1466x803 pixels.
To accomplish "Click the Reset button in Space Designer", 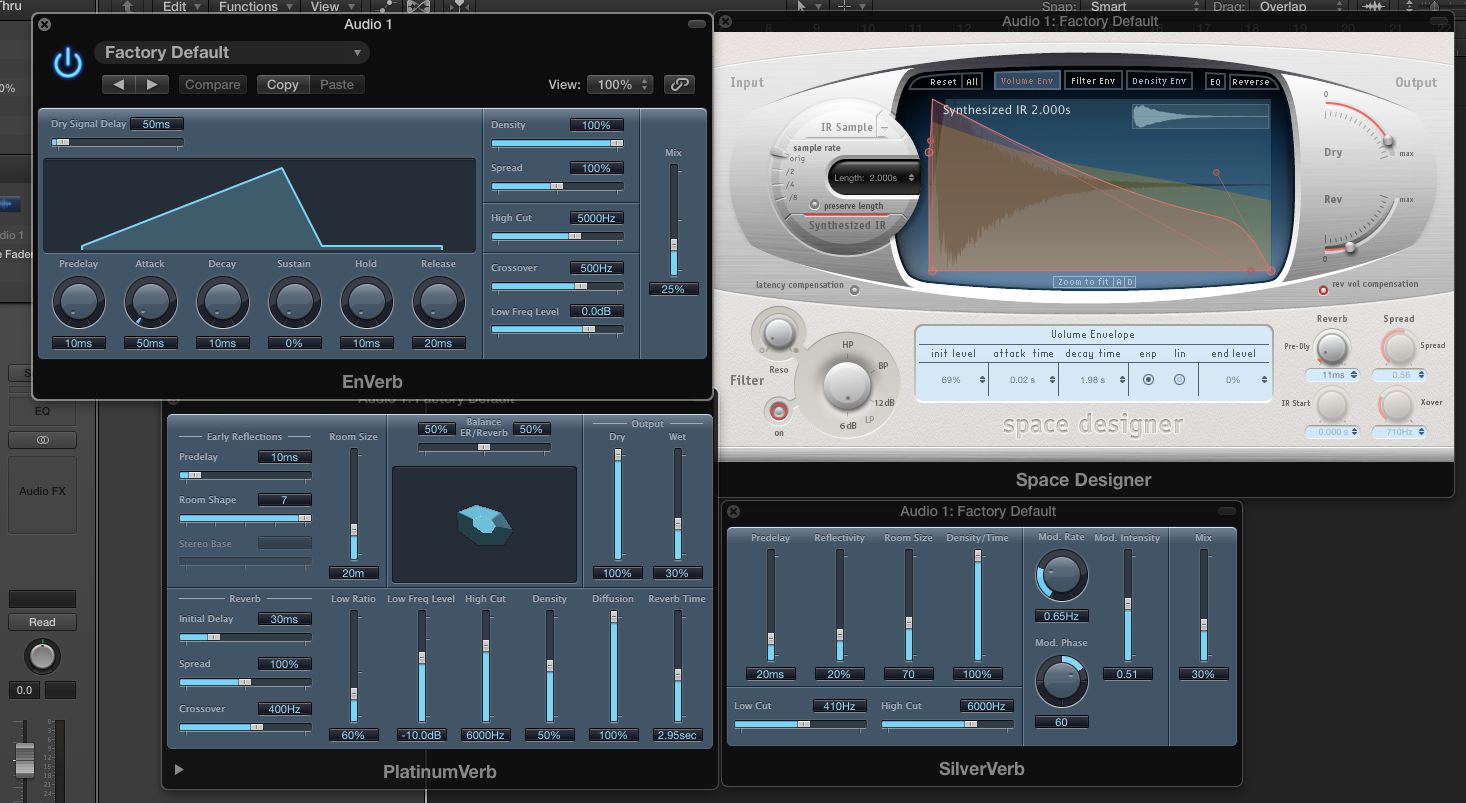I will [x=943, y=82].
